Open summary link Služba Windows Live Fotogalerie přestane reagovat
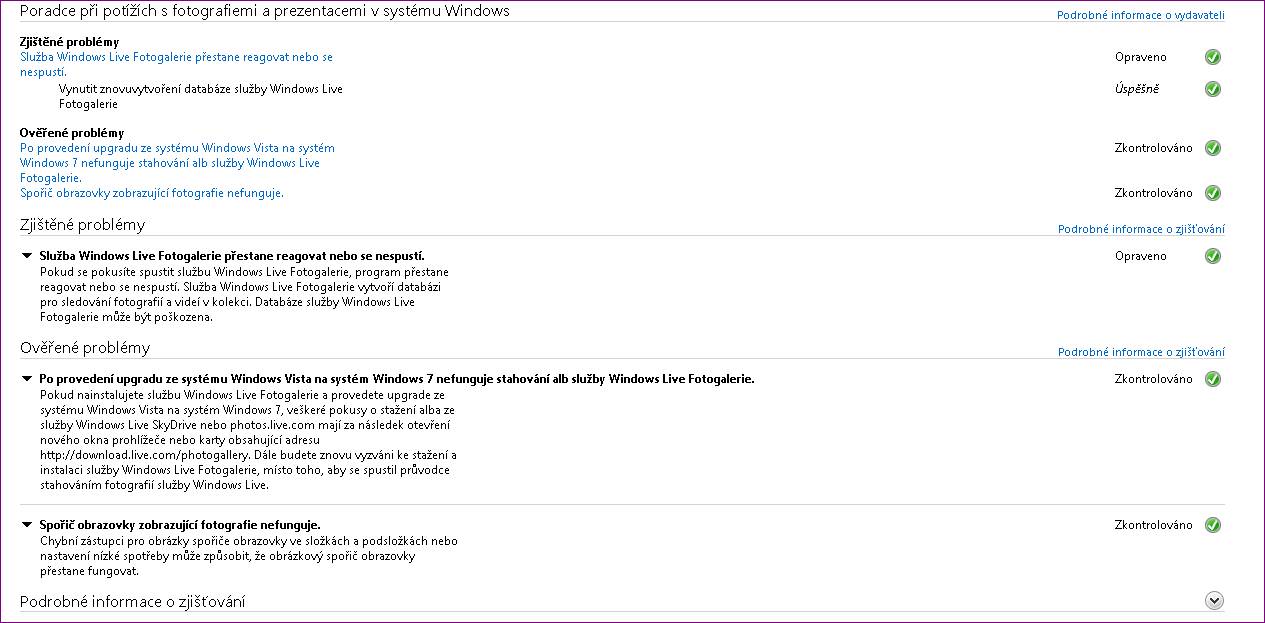This screenshot has width=1265, height=623. point(176,65)
